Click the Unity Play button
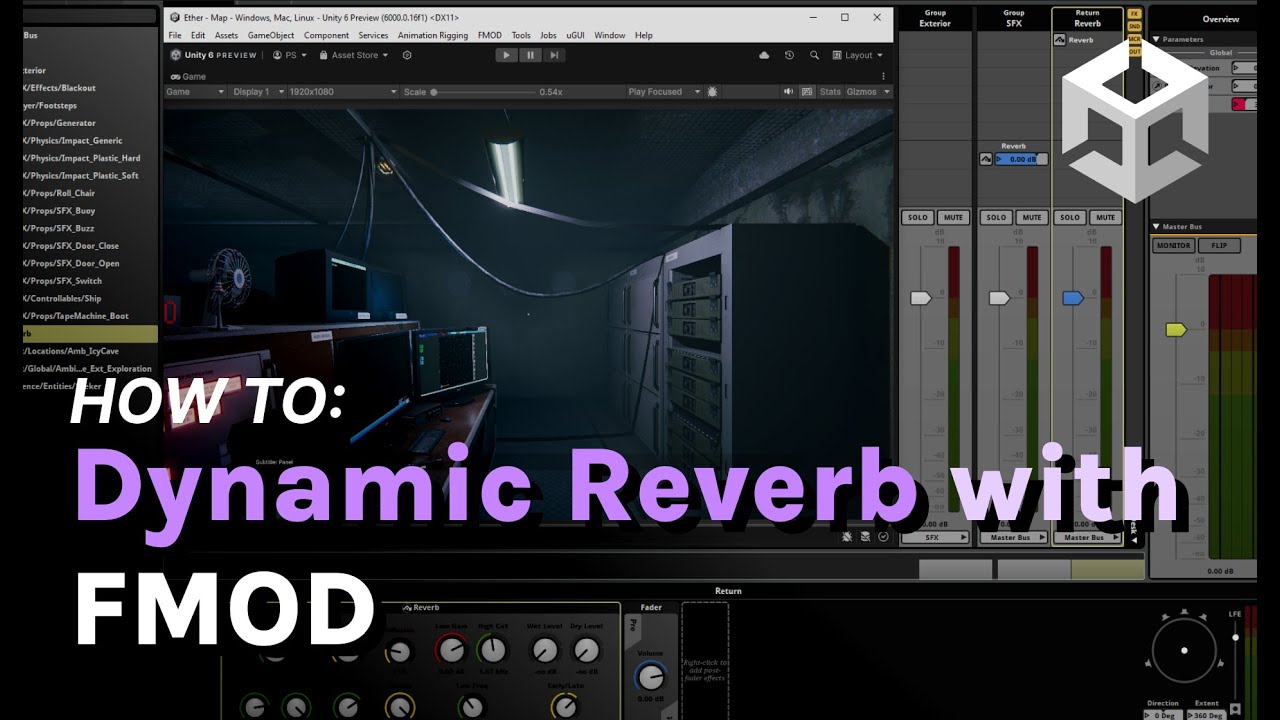Image resolution: width=1280 pixels, height=720 pixels. pos(508,55)
